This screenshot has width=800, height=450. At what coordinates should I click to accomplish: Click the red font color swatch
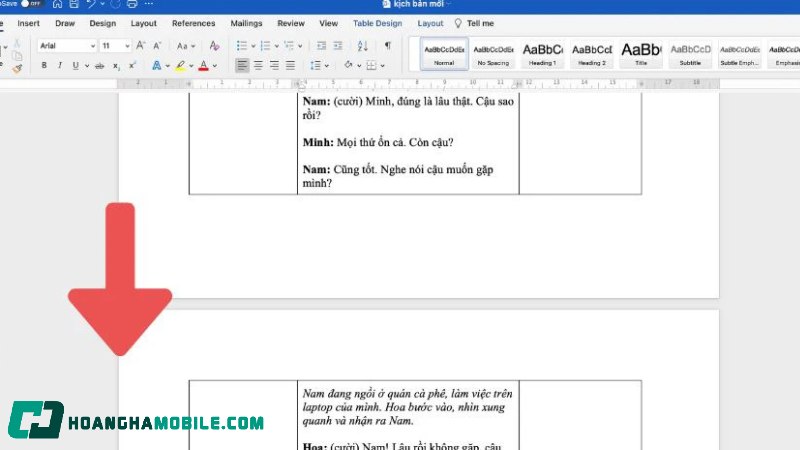(x=203, y=67)
